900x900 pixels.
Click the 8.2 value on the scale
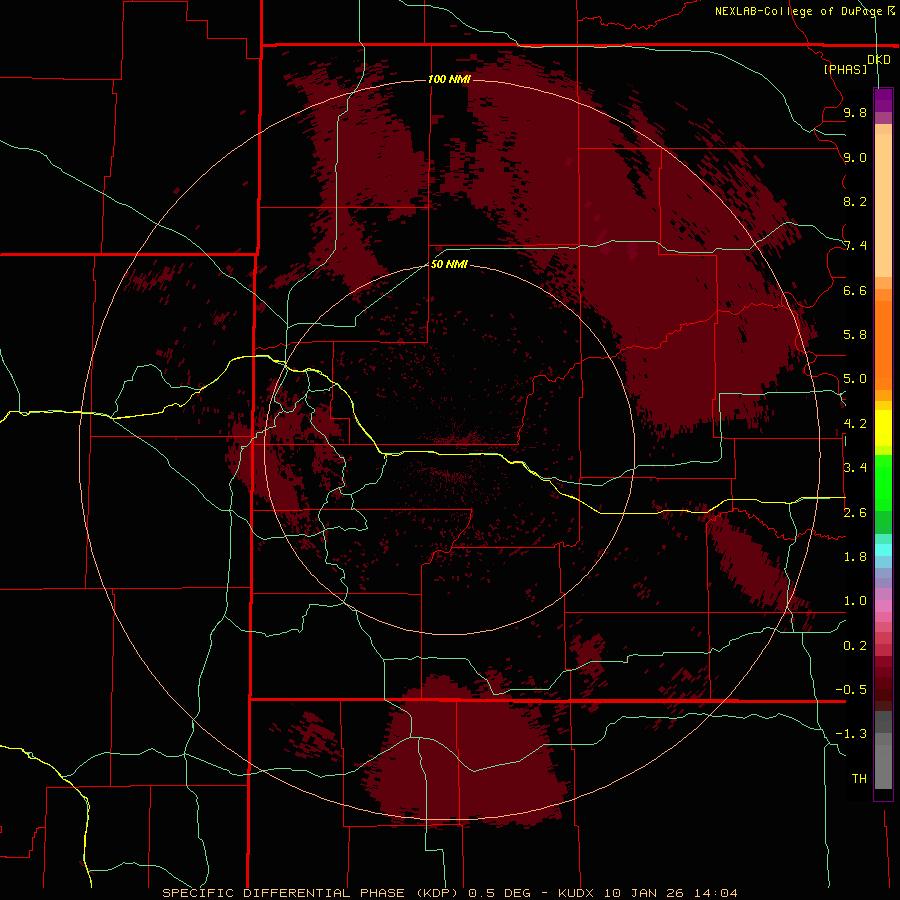855,201
